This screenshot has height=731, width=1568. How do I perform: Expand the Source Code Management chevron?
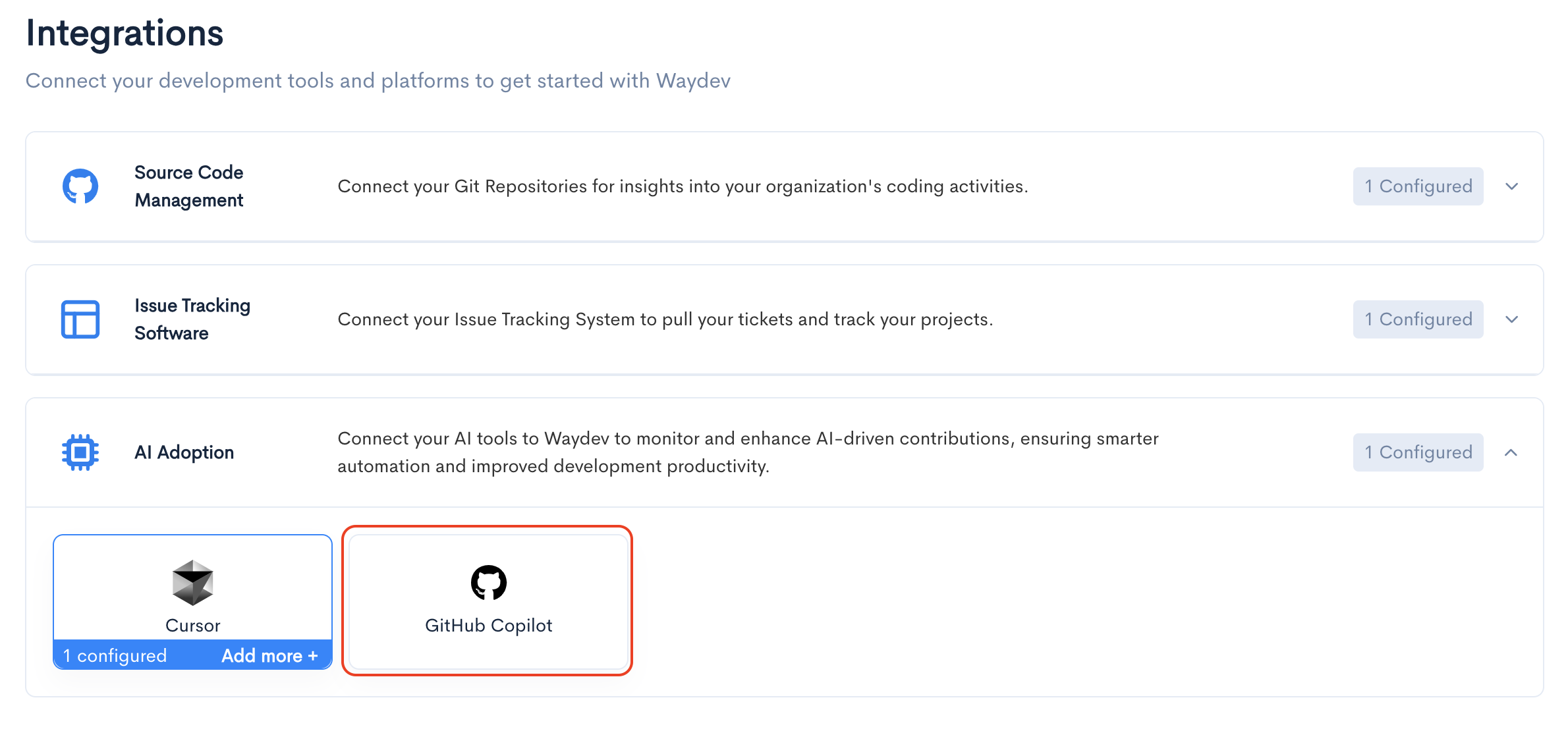[x=1512, y=186]
